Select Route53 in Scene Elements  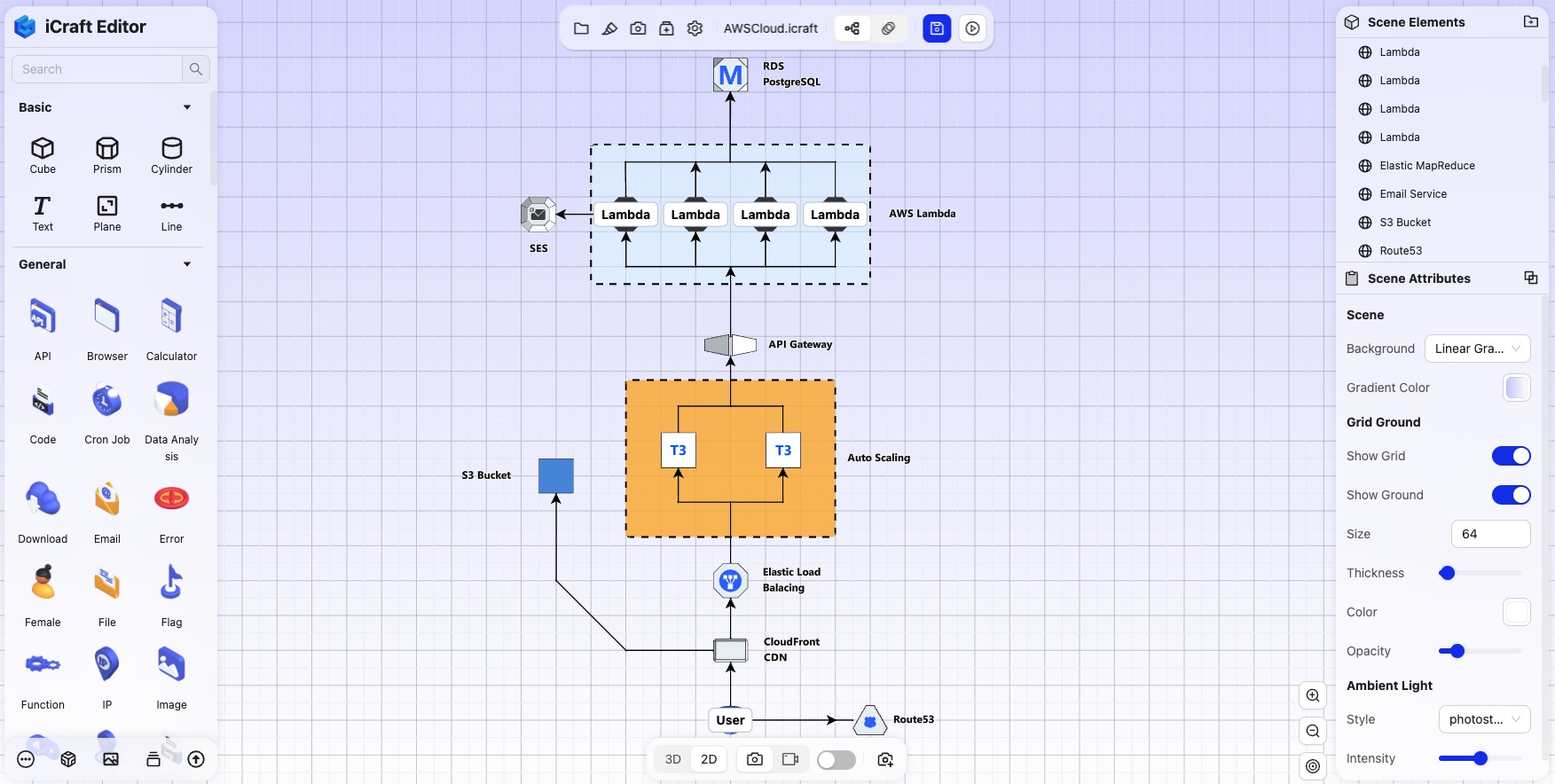coord(1401,251)
